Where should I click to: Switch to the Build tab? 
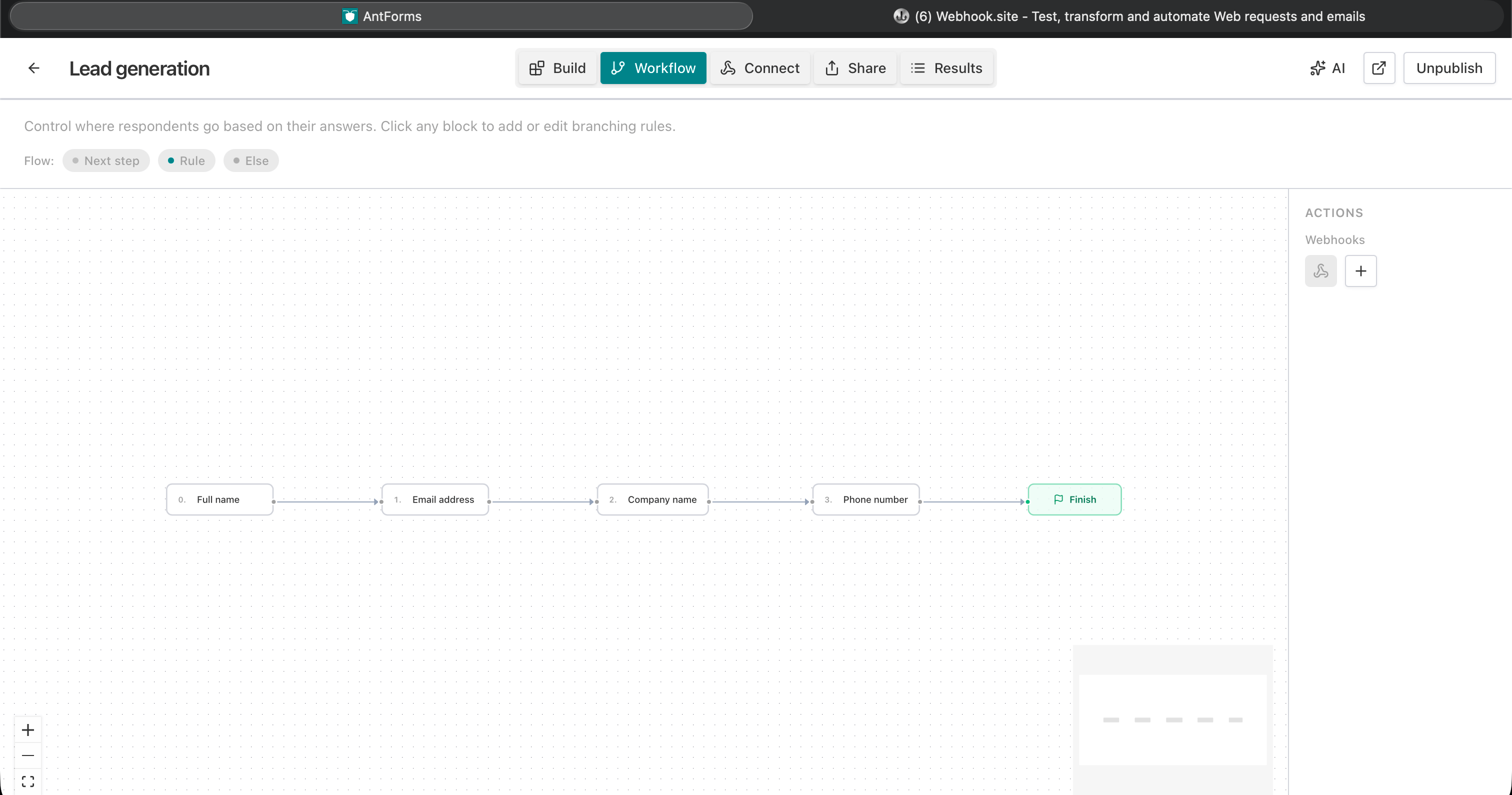point(556,67)
